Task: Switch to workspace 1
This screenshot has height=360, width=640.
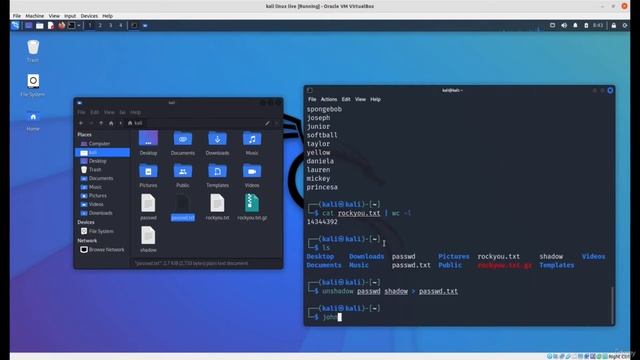Action: point(90,25)
